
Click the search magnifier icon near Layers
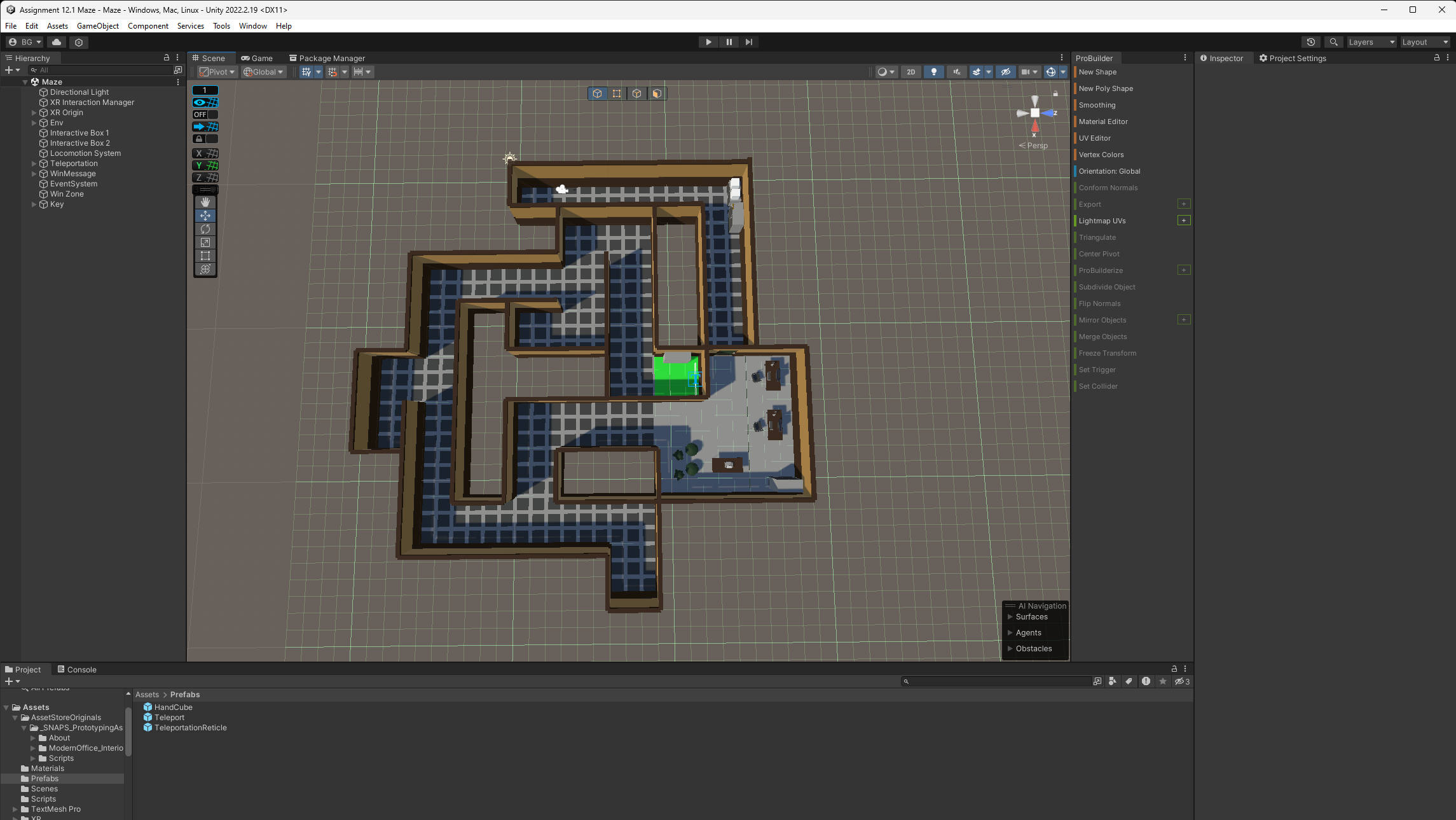tap(1333, 41)
